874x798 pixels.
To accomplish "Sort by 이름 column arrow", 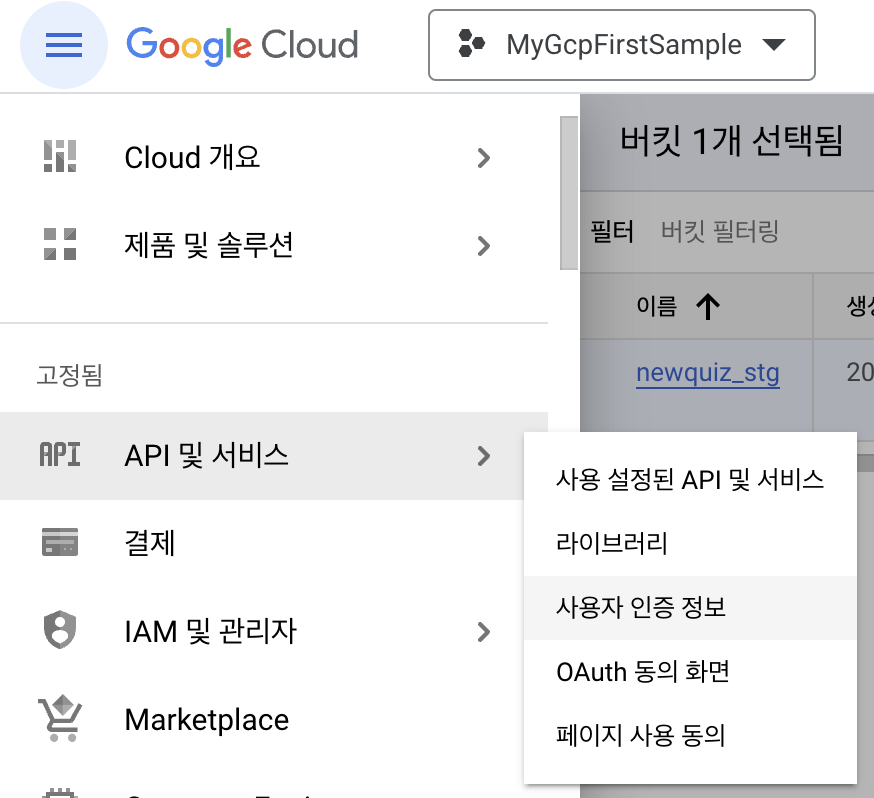I will click(708, 306).
